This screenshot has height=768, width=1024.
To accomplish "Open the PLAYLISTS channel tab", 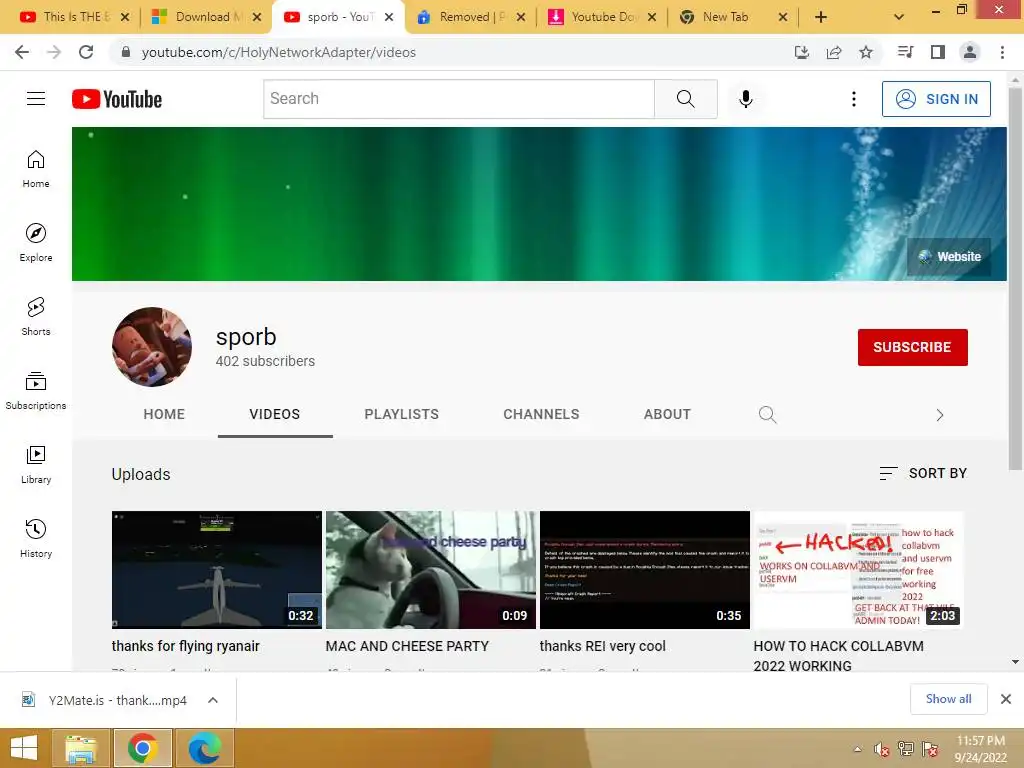I will 402,414.
